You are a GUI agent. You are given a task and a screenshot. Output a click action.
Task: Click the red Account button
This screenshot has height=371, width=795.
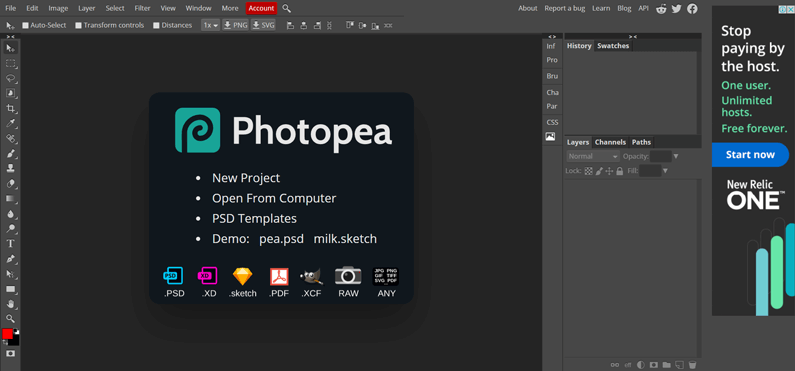click(262, 8)
